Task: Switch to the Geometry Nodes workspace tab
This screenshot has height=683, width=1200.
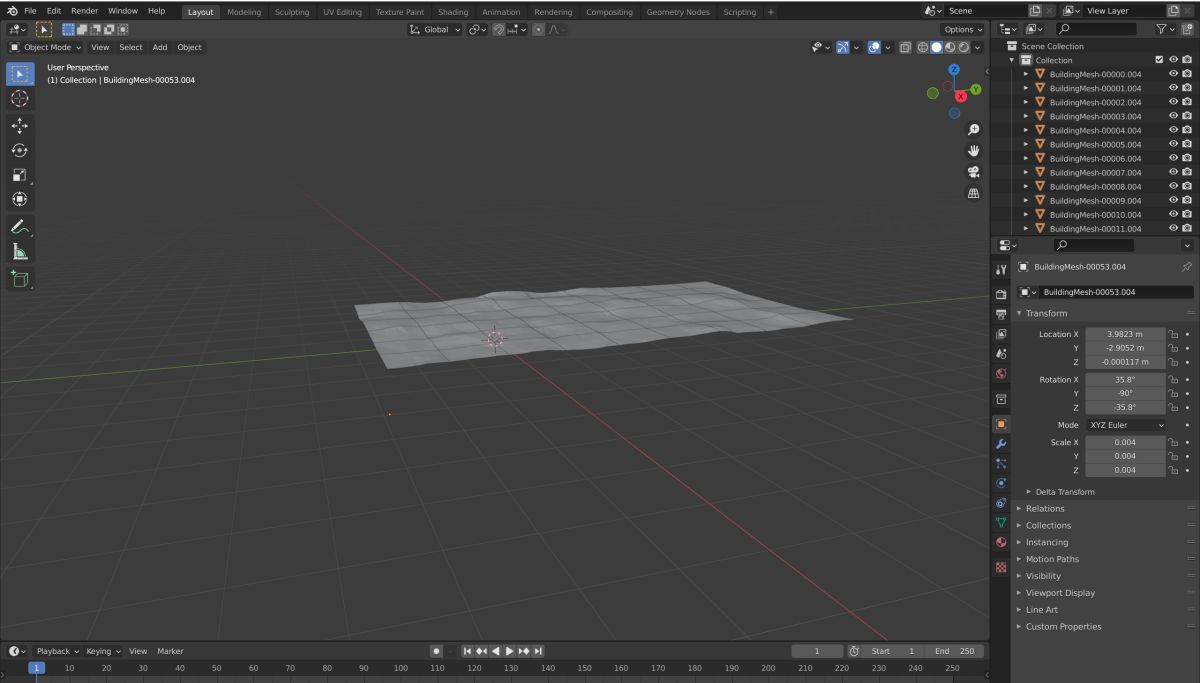Action: (x=678, y=12)
